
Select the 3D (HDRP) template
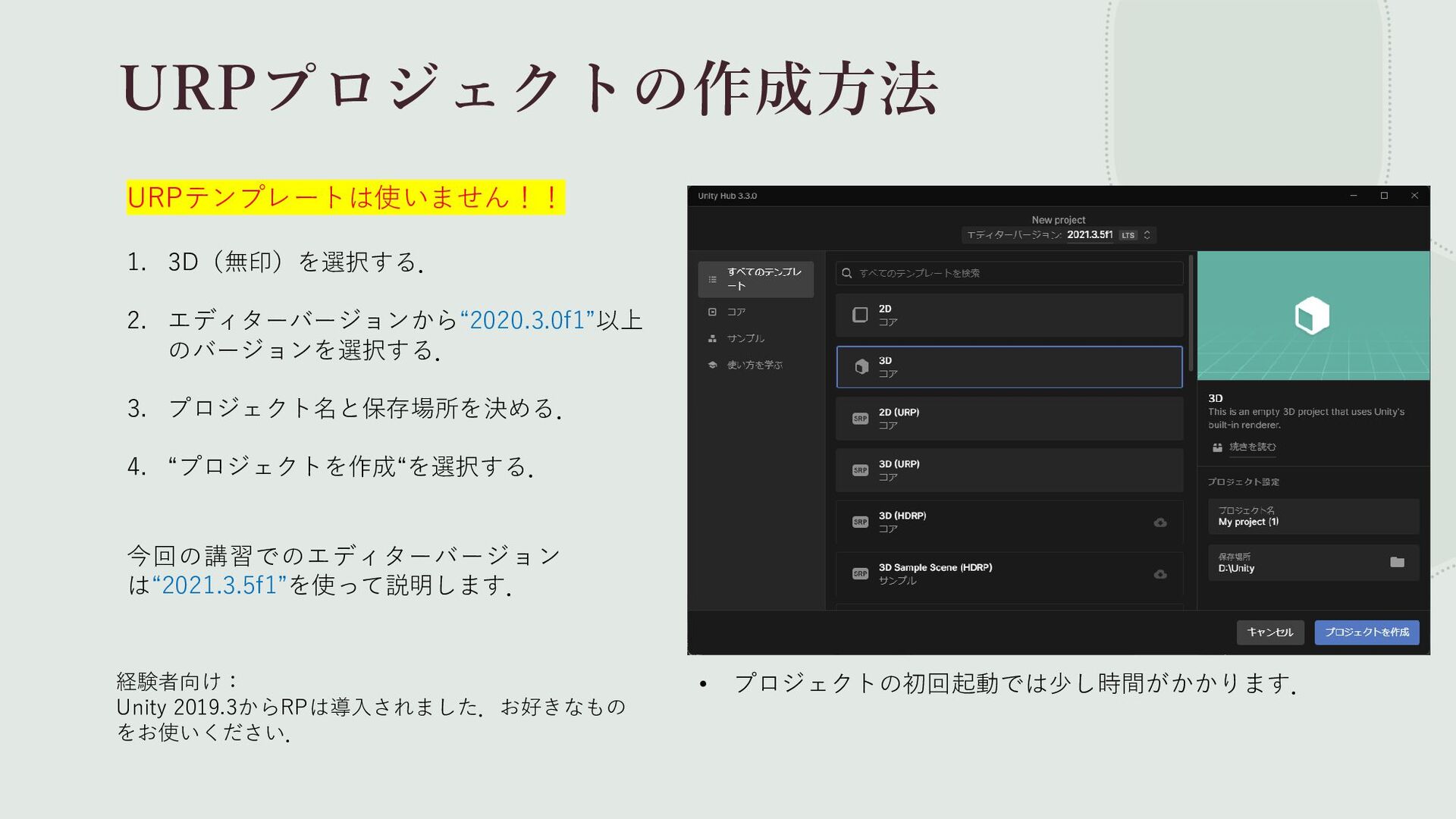click(x=1009, y=522)
